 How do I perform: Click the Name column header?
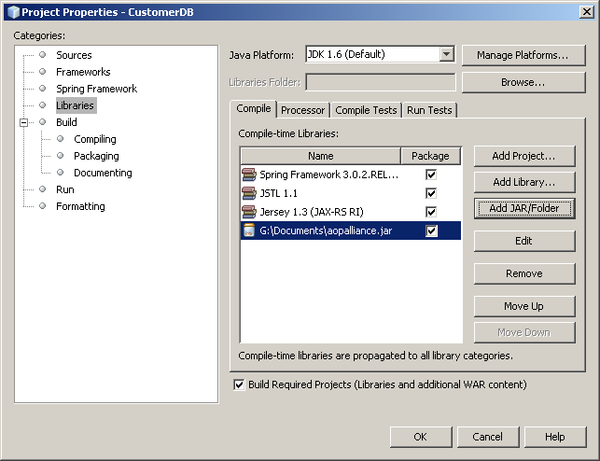point(321,156)
